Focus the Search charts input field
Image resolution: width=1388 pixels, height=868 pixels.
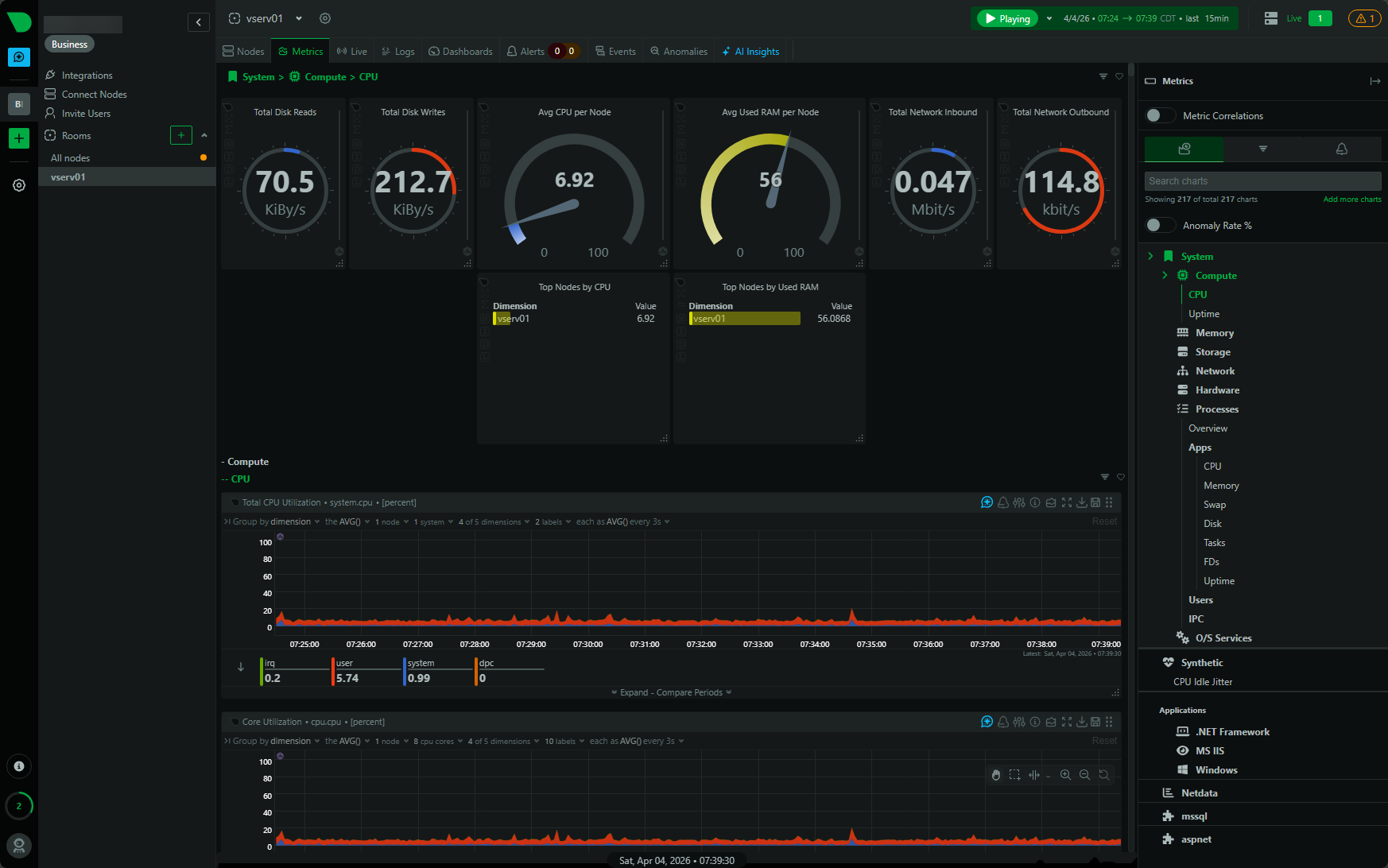click(1262, 181)
